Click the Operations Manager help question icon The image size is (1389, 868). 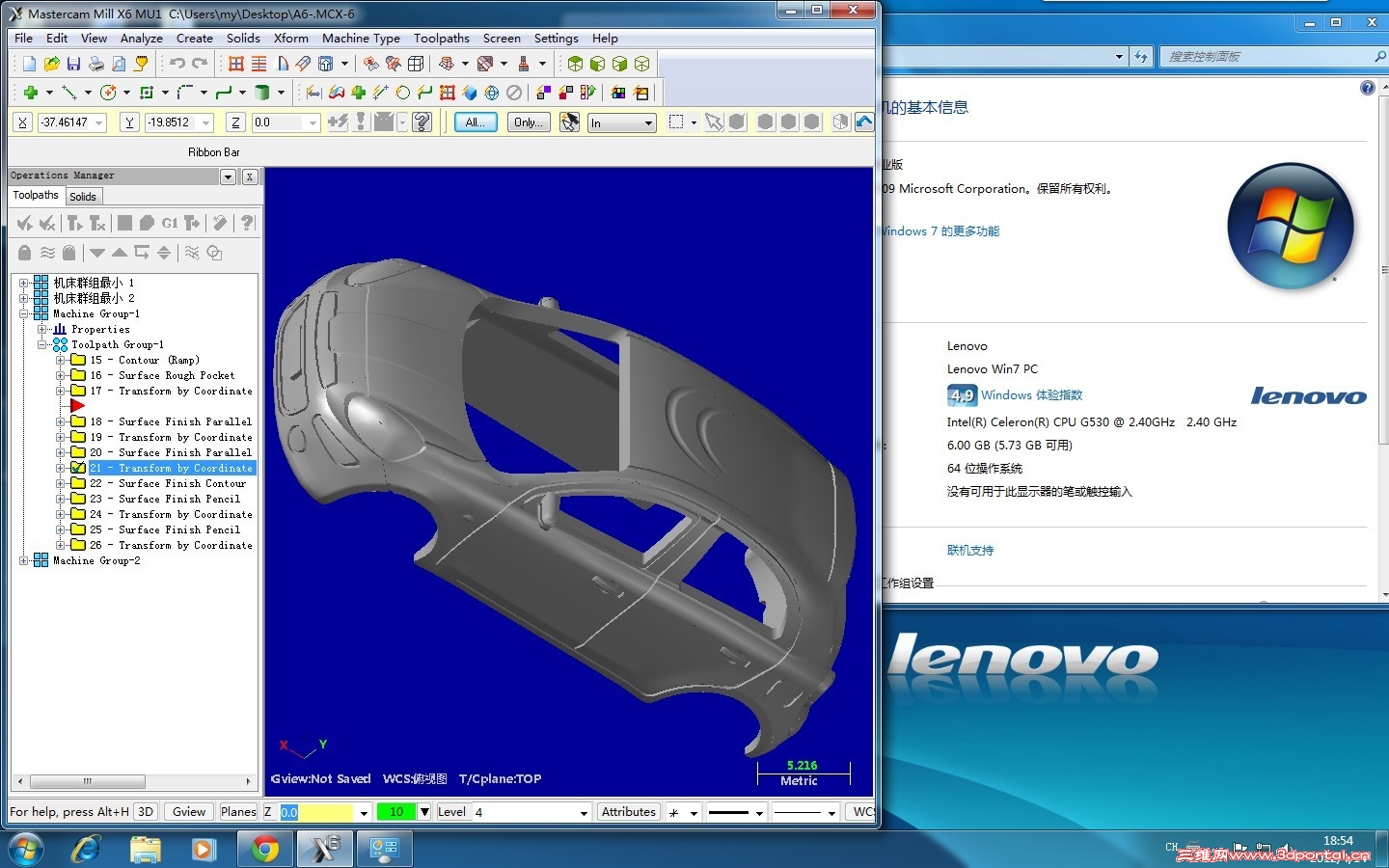pyautogui.click(x=248, y=224)
